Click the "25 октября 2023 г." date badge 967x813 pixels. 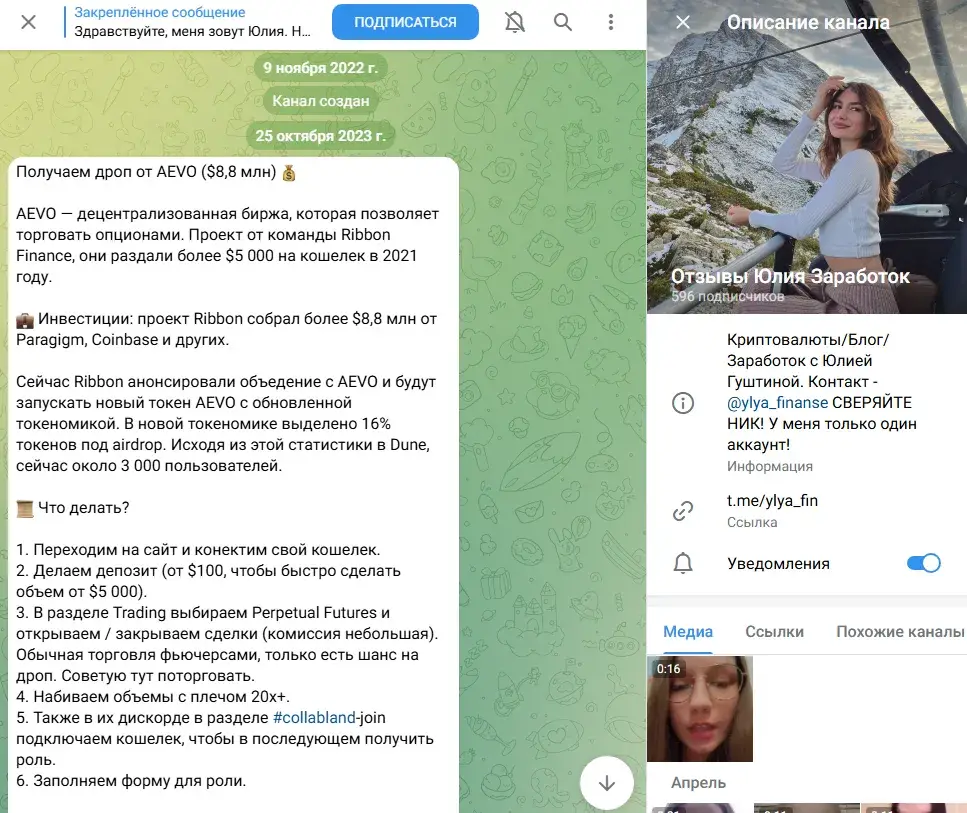click(x=321, y=136)
